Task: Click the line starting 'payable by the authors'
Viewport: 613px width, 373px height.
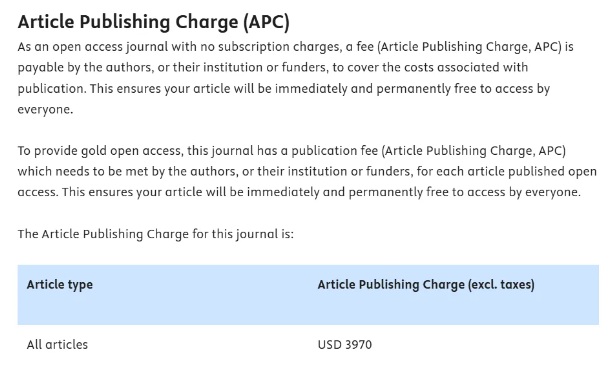Action: point(273,68)
